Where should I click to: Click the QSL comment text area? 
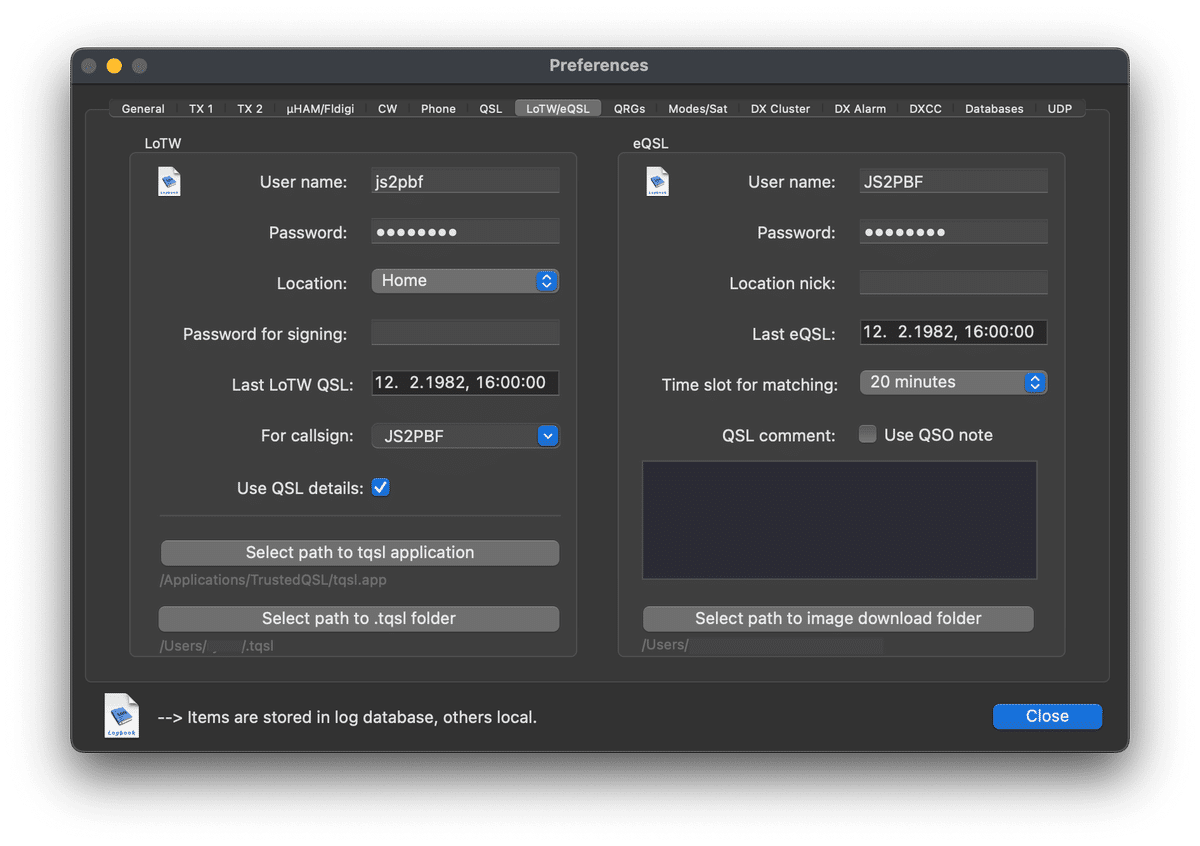(x=839, y=520)
